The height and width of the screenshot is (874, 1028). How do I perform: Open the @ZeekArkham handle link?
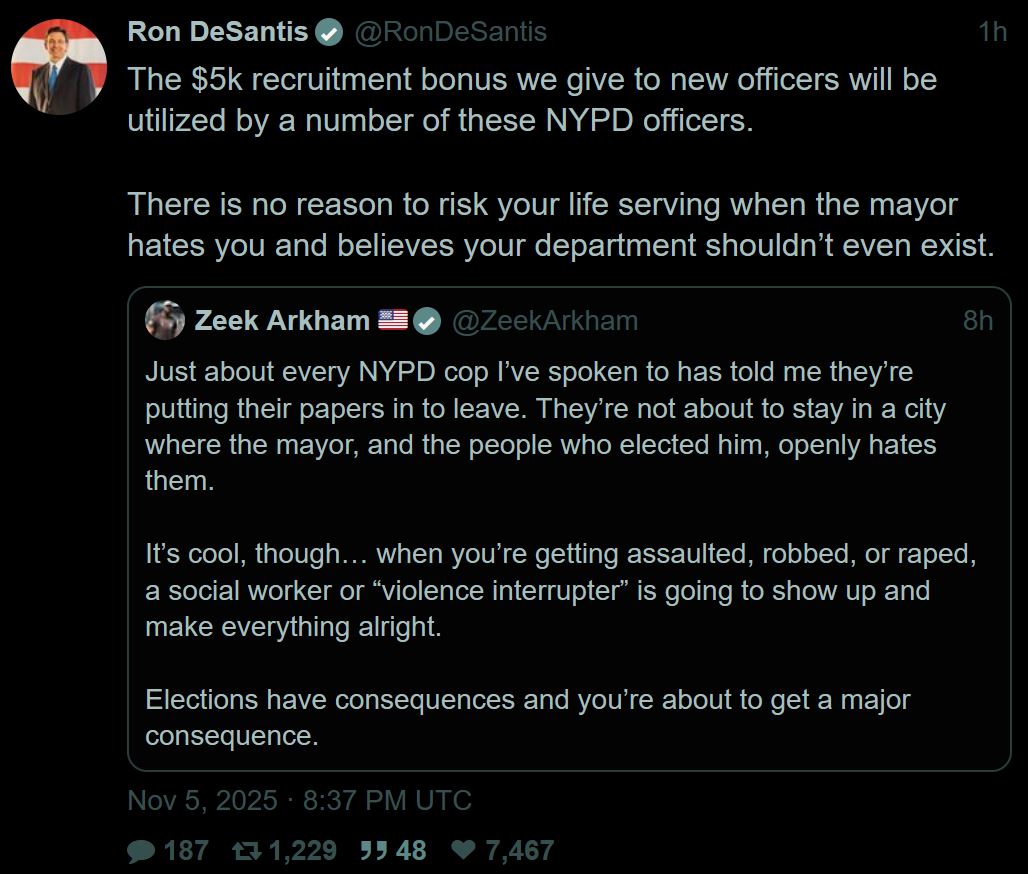(545, 320)
